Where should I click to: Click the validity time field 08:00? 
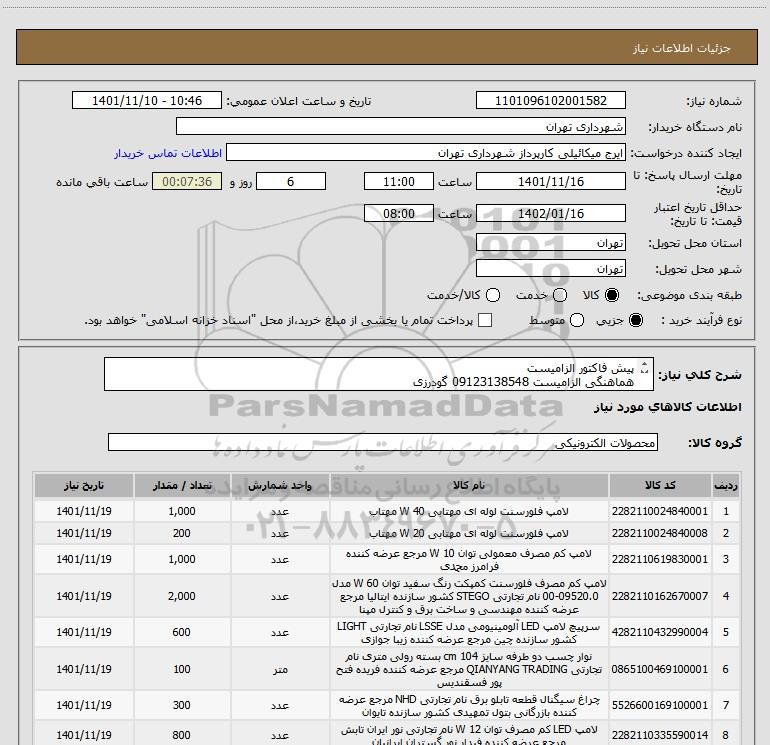pos(399,213)
